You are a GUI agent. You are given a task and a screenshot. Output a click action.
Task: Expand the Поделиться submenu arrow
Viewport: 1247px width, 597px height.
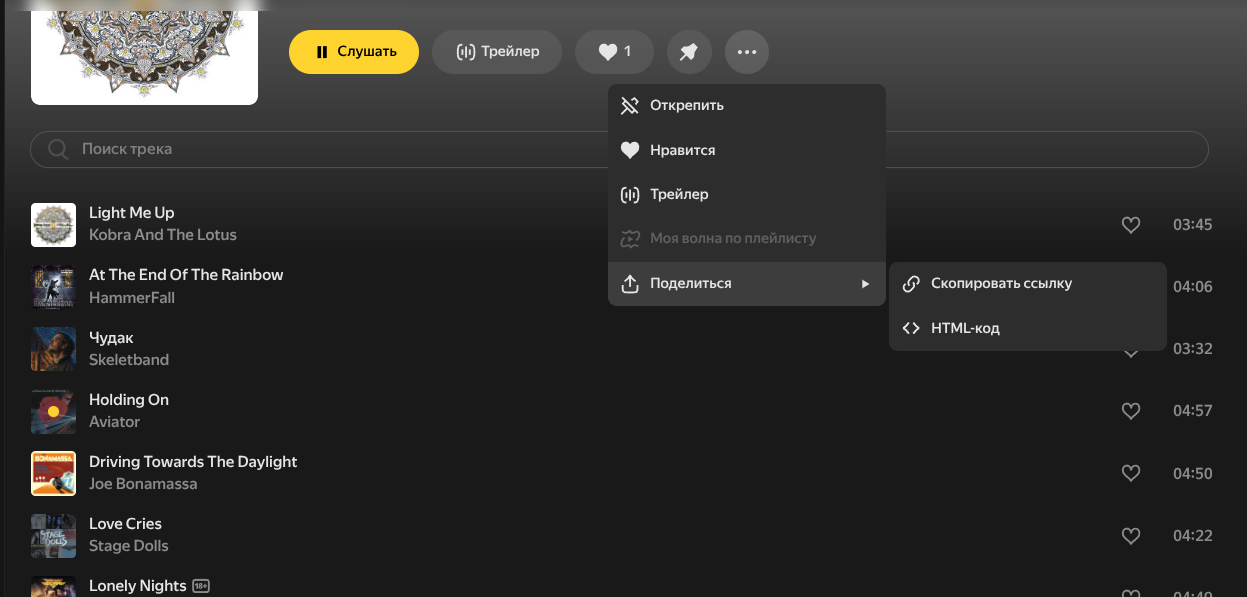click(x=865, y=284)
